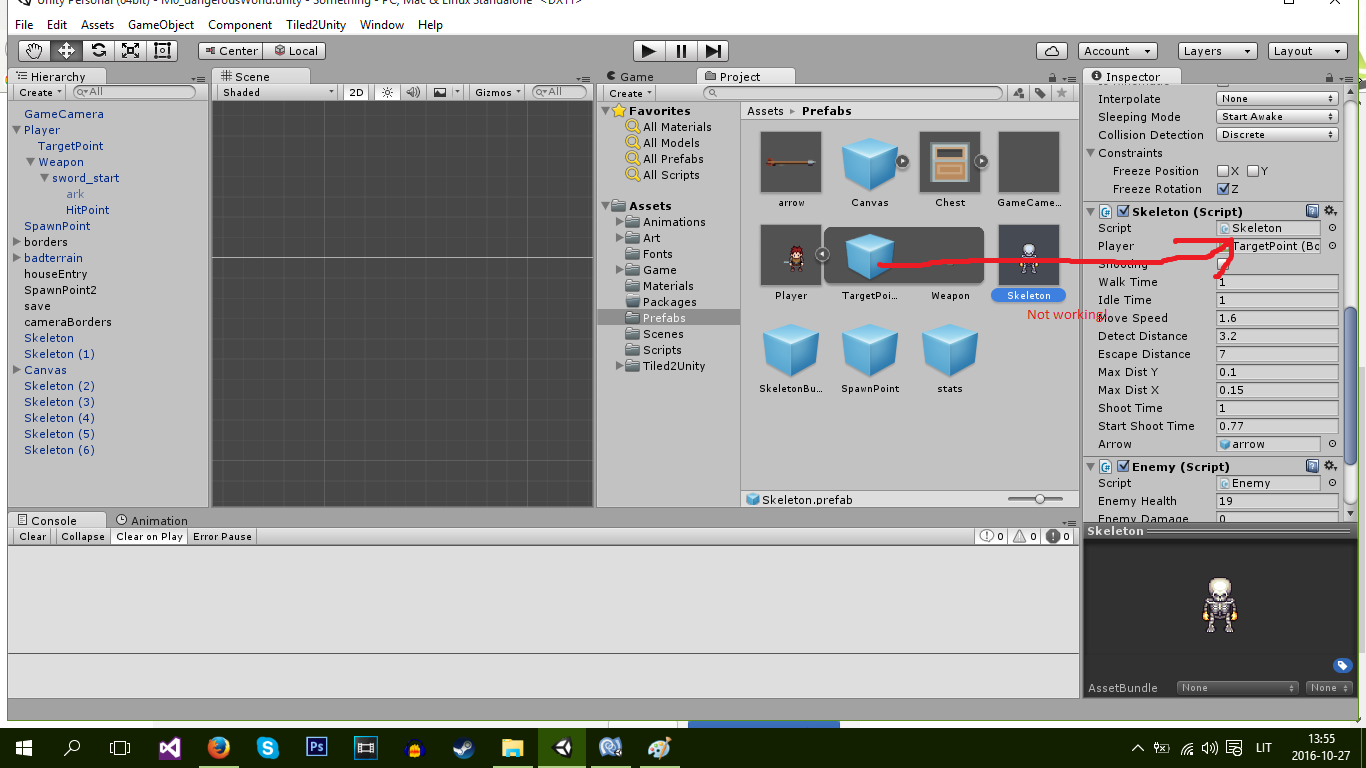1366x768 pixels.
Task: Toggle scene audio speaker icon
Action: pos(413,92)
